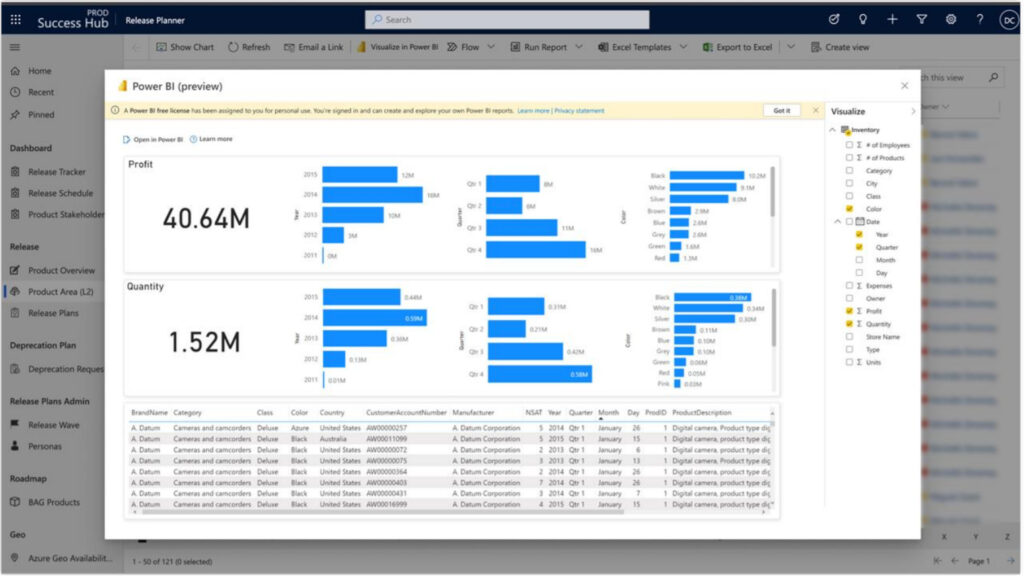Open the Learn more license link
Screen dimensions: 1024x576
coord(533,111)
